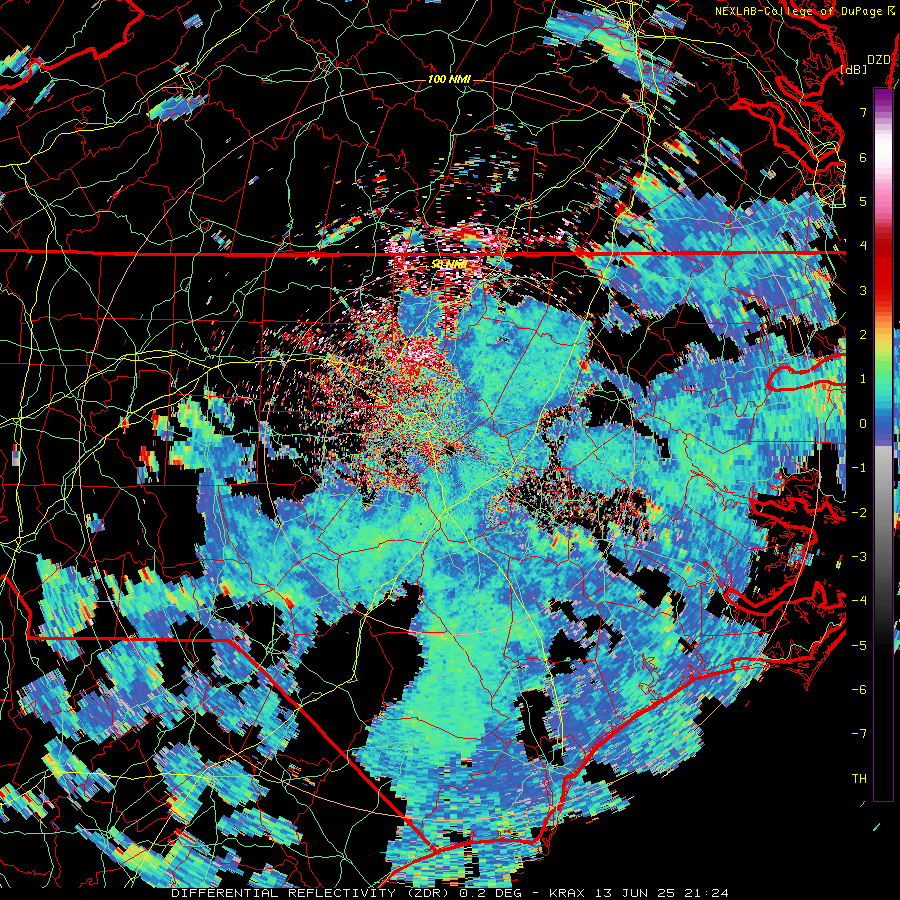Click the 50 NMI range ring label
The width and height of the screenshot is (900, 900).
tap(449, 265)
